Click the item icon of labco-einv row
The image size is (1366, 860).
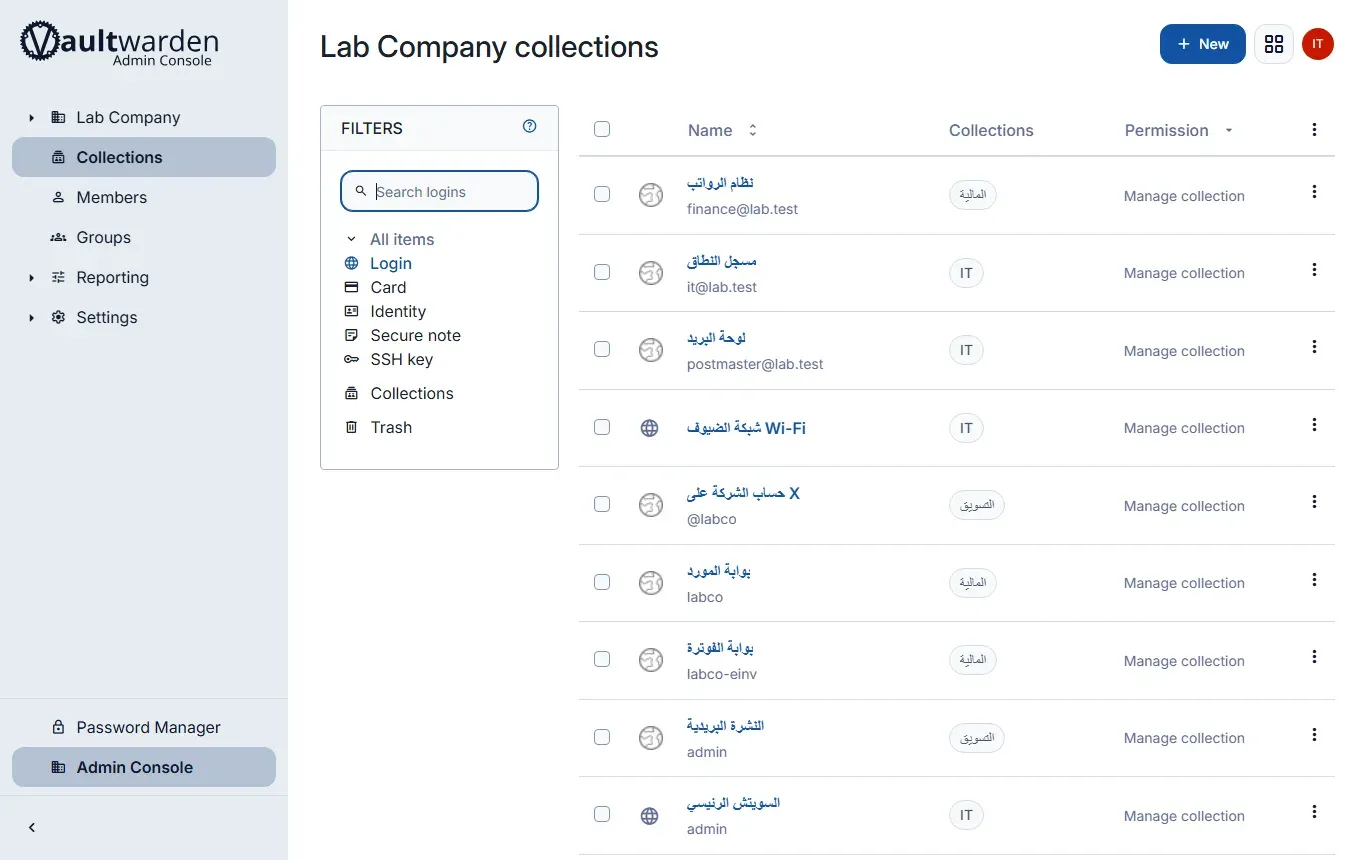click(651, 660)
